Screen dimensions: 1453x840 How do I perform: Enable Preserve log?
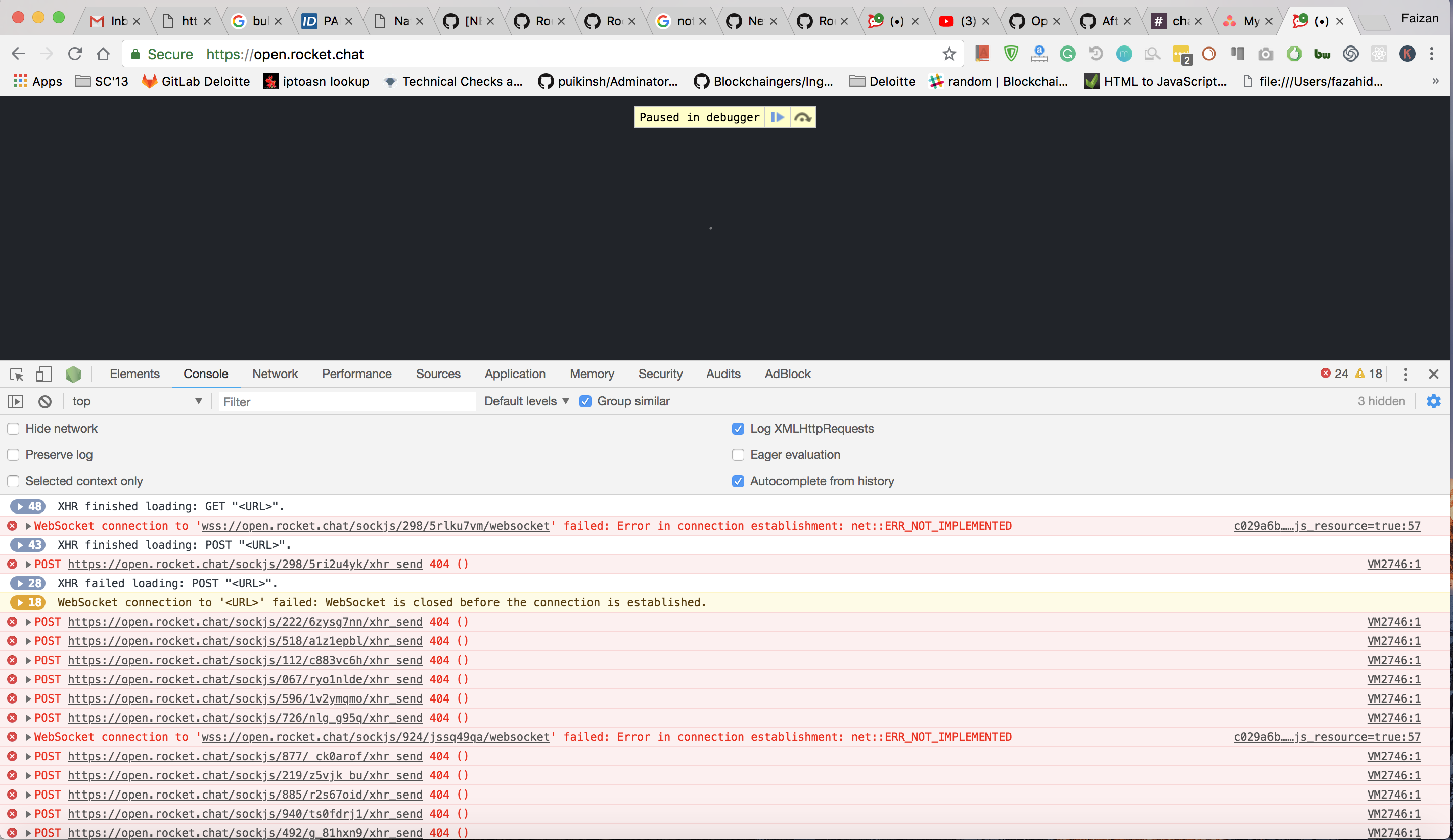pyautogui.click(x=13, y=455)
